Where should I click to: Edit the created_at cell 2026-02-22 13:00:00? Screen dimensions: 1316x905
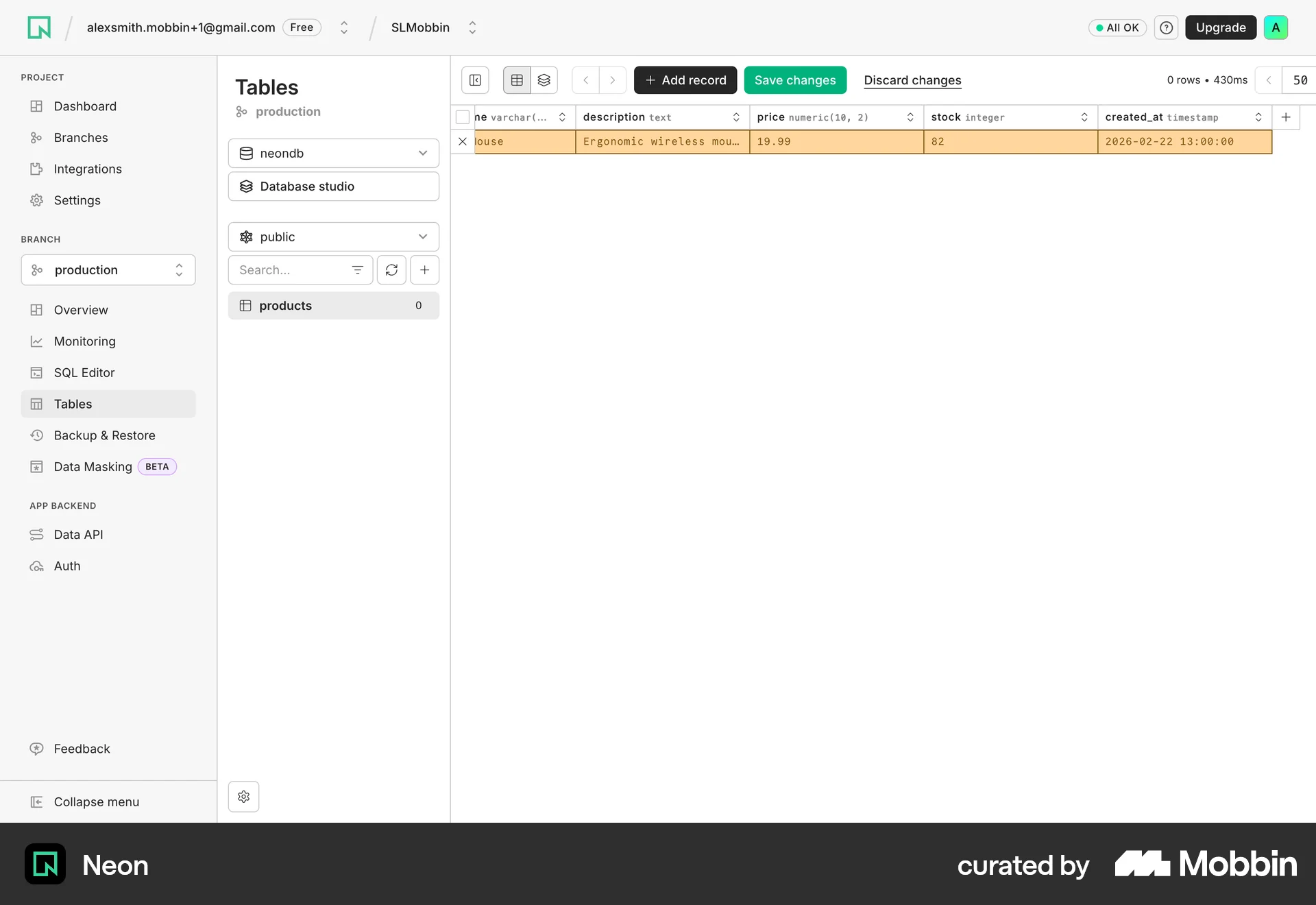point(1185,141)
